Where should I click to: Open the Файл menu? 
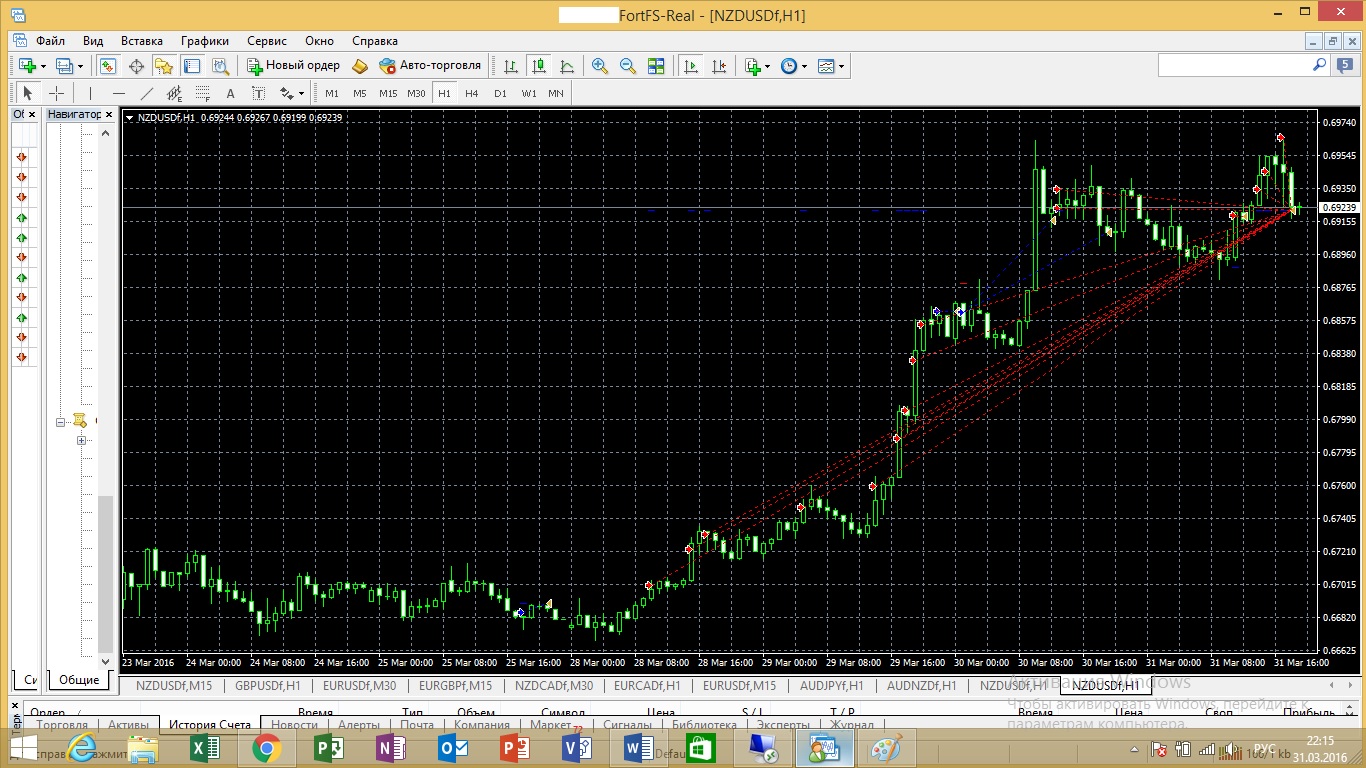(50, 41)
